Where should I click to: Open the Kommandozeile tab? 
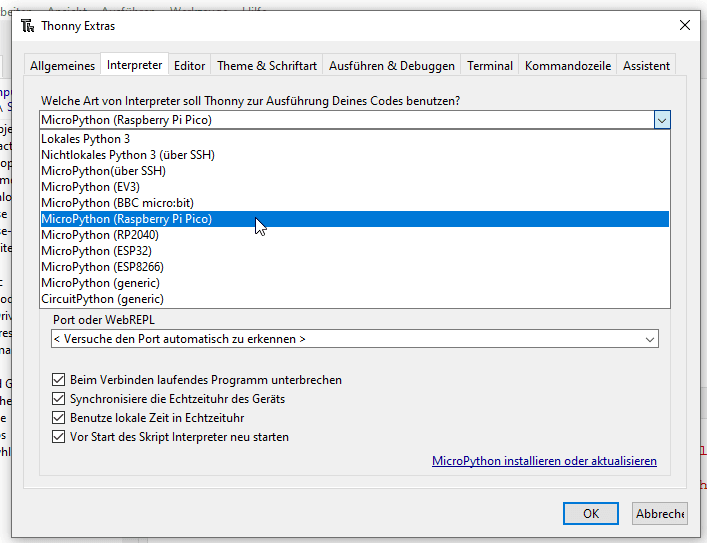pos(567,66)
